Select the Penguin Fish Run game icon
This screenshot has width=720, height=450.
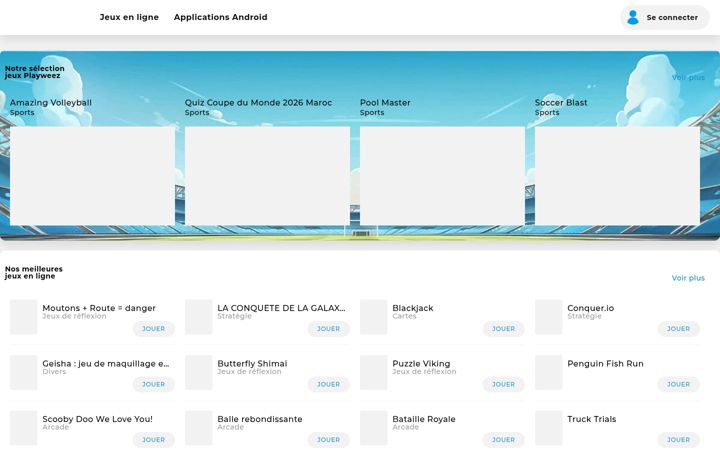click(548, 372)
